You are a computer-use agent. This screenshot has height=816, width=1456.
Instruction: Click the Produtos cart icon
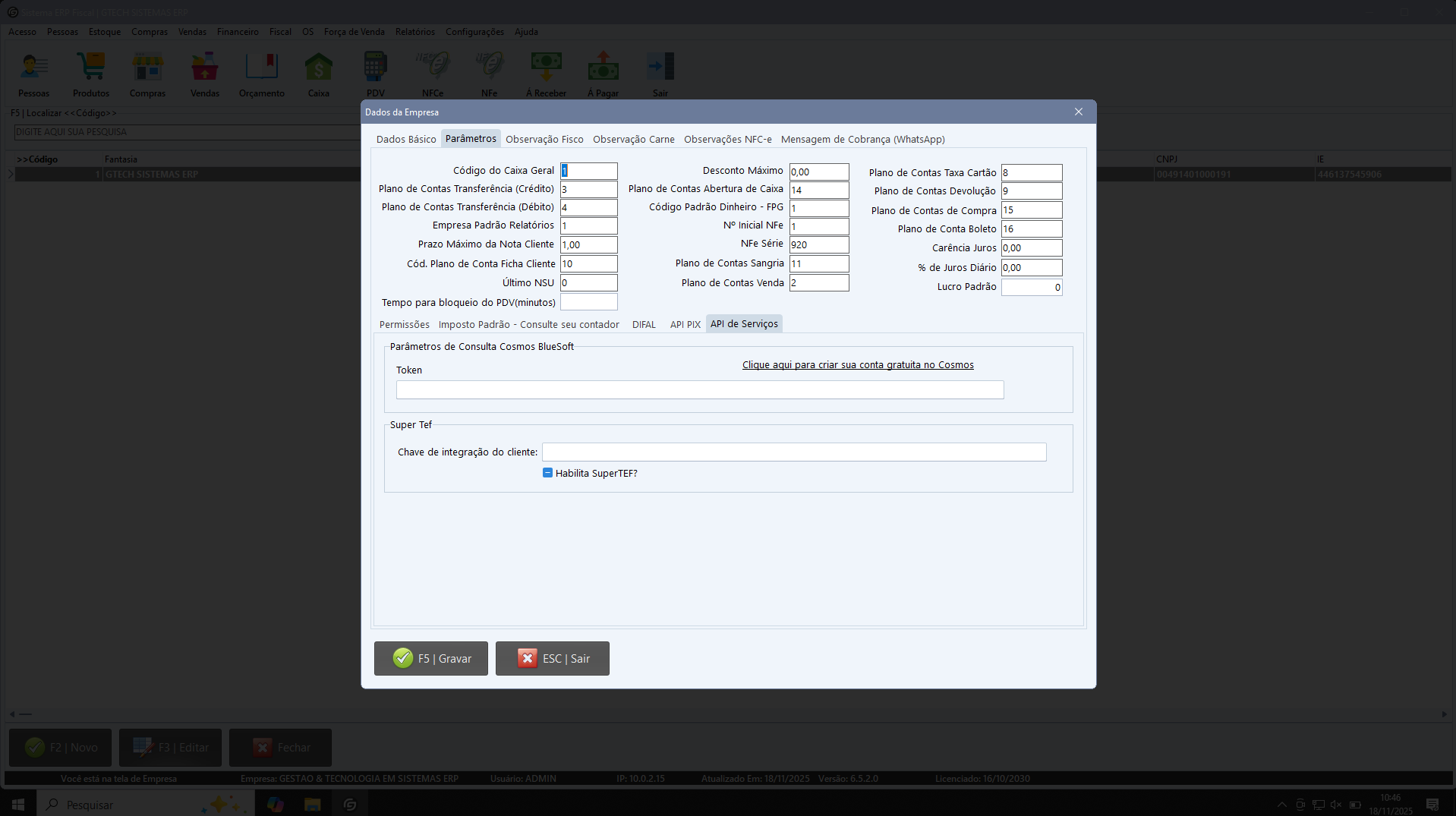click(90, 74)
